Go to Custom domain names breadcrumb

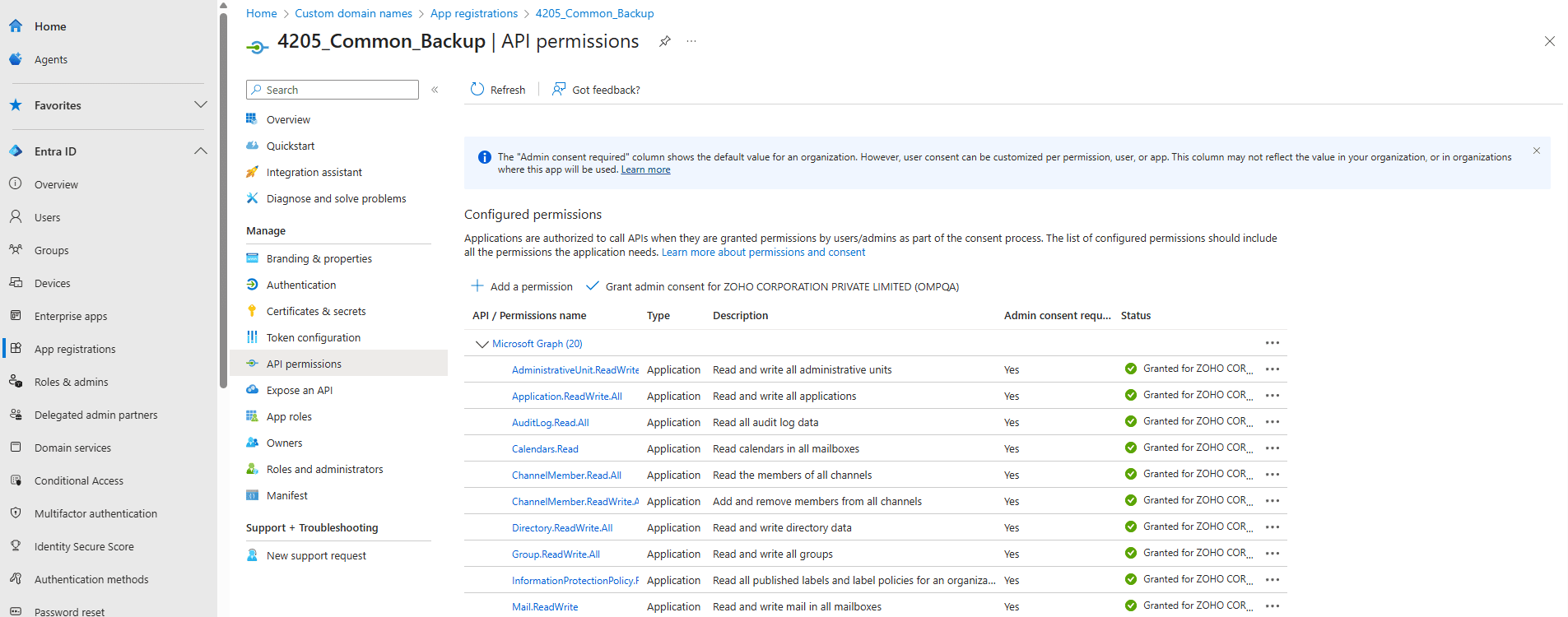pos(354,13)
